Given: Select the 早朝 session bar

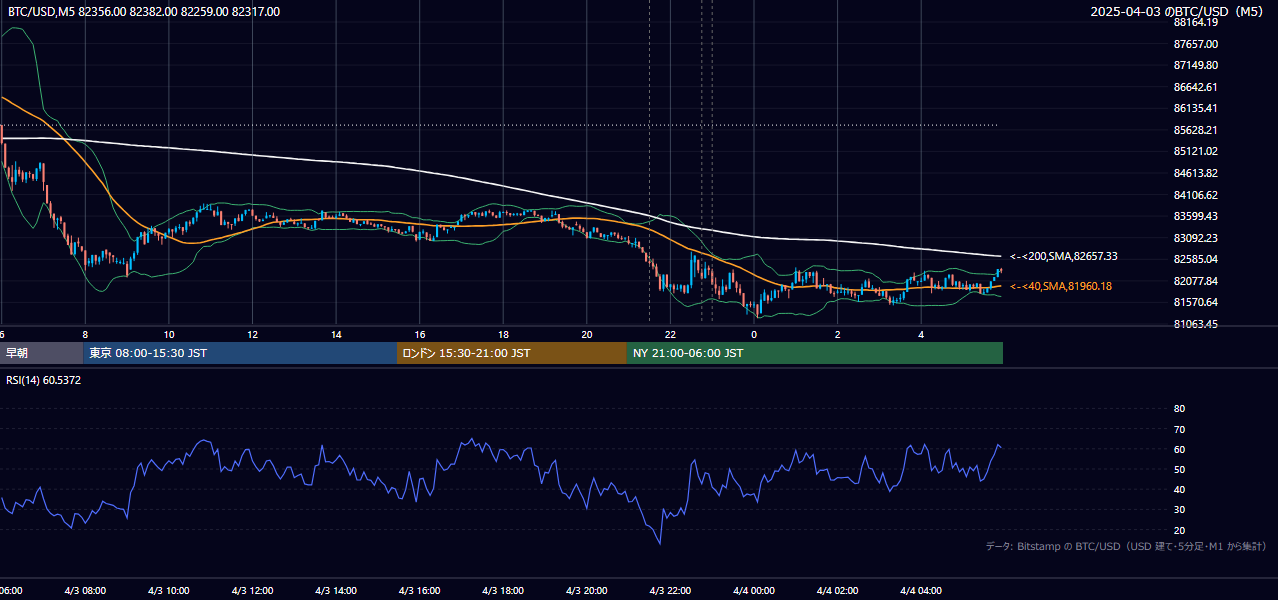Looking at the screenshot, I should (41, 353).
